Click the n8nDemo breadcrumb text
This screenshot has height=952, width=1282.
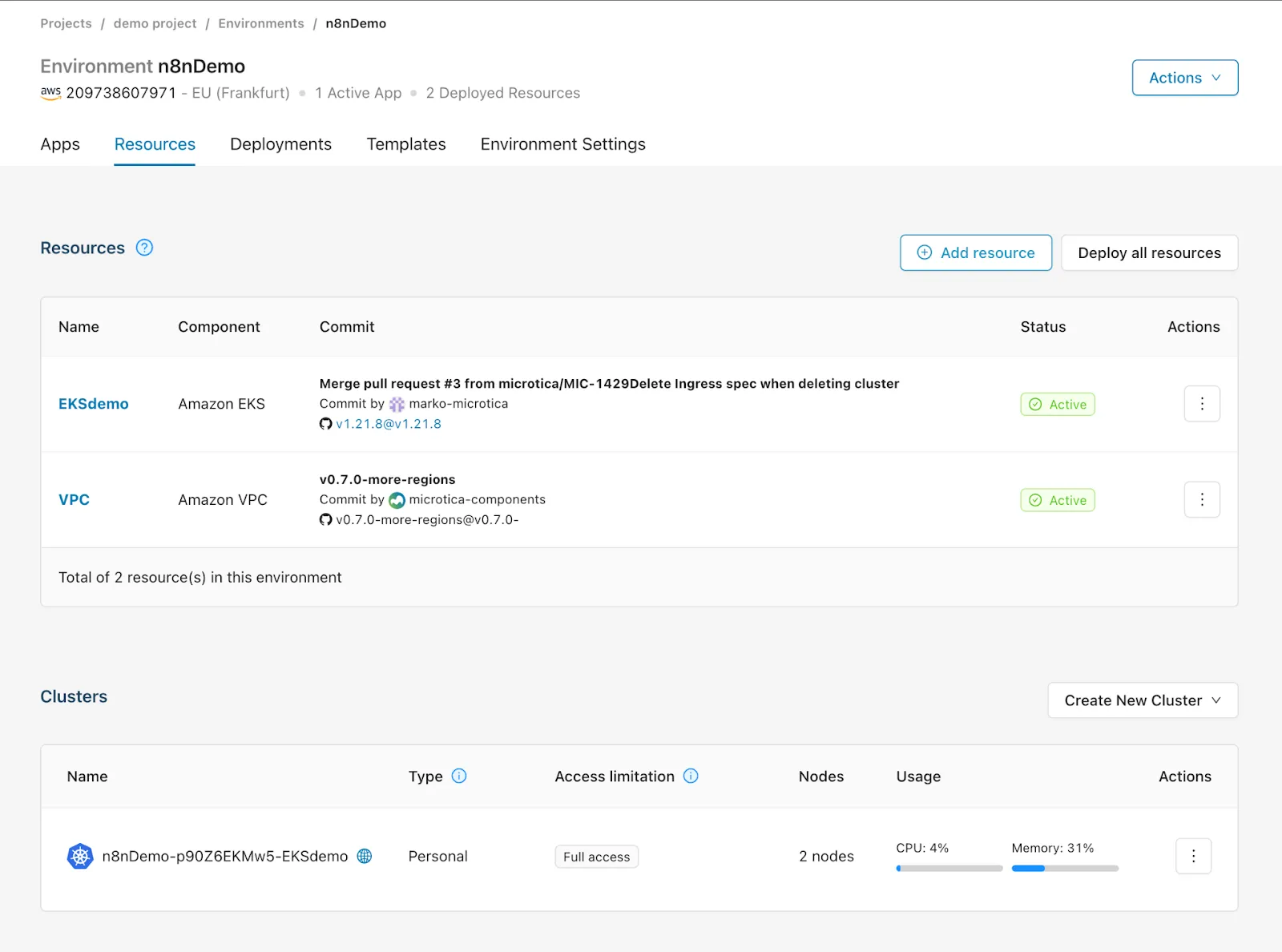[x=356, y=23]
